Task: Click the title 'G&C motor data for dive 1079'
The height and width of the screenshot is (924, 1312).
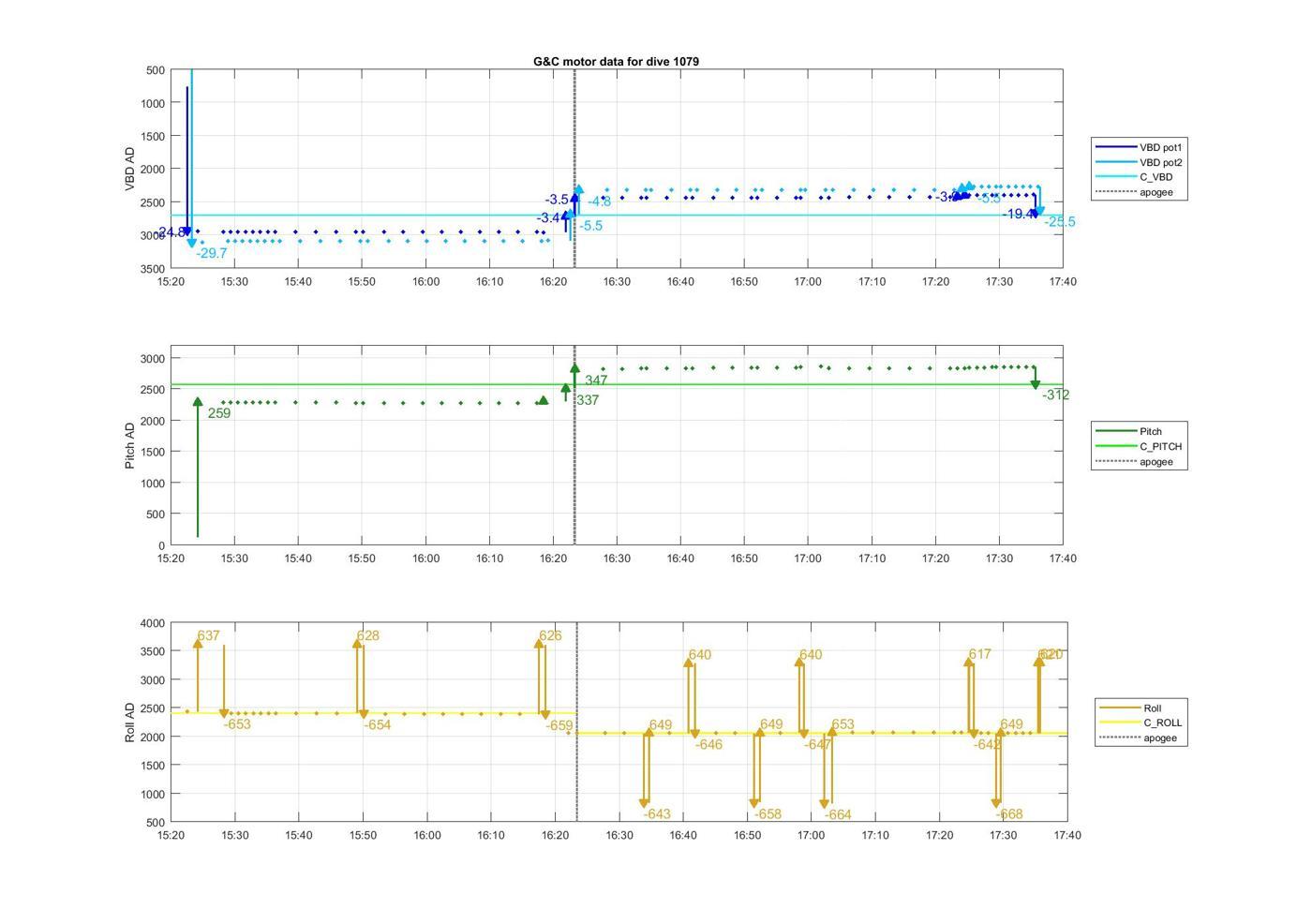Action: click(616, 61)
